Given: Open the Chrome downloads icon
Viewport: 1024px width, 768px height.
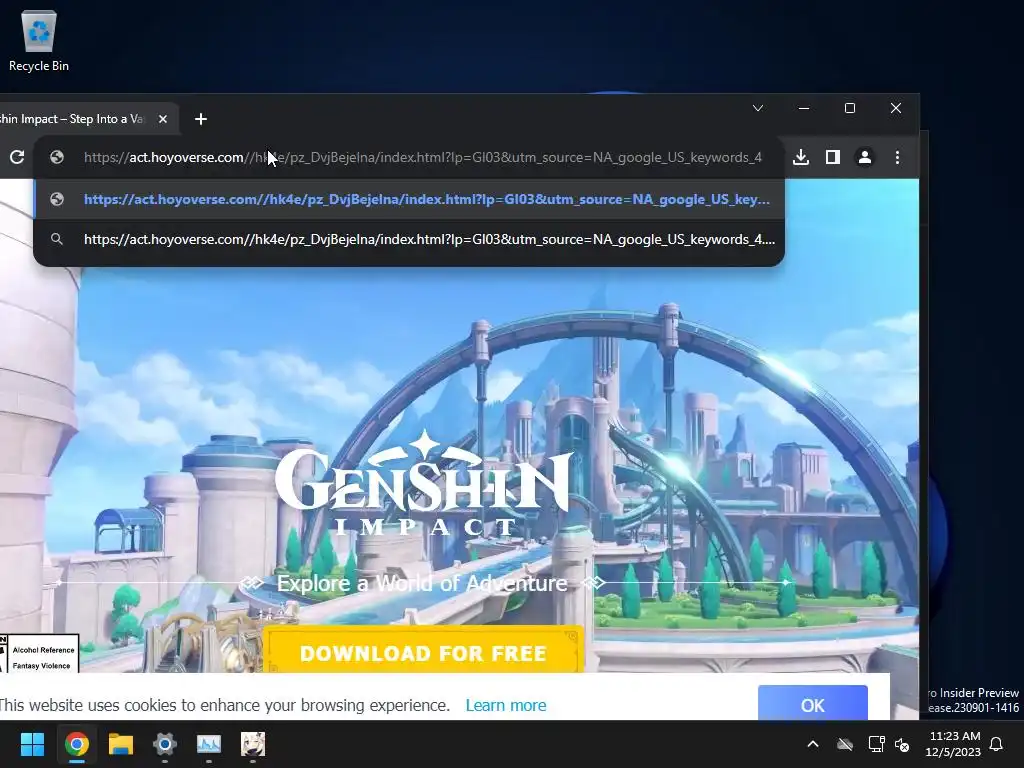Looking at the screenshot, I should (x=801, y=157).
